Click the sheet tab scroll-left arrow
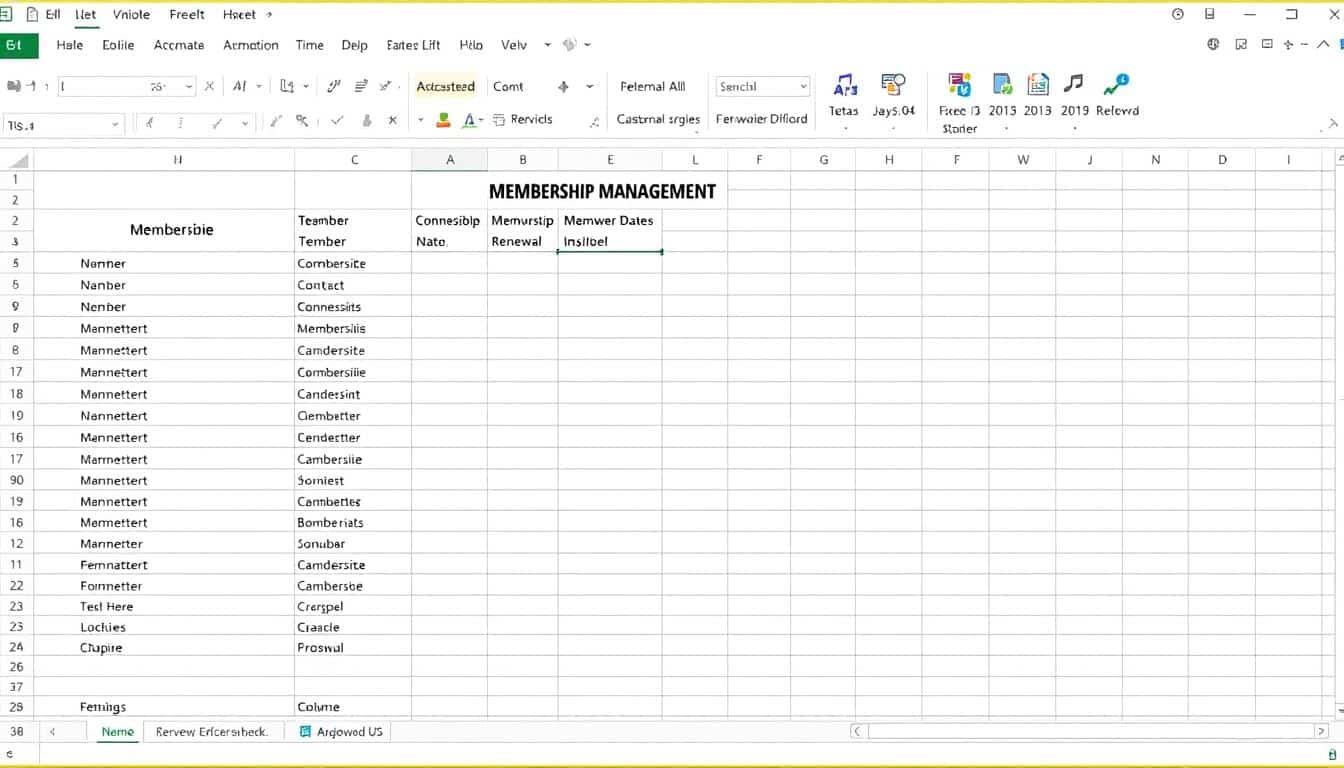This screenshot has height=768, width=1344. 53,732
